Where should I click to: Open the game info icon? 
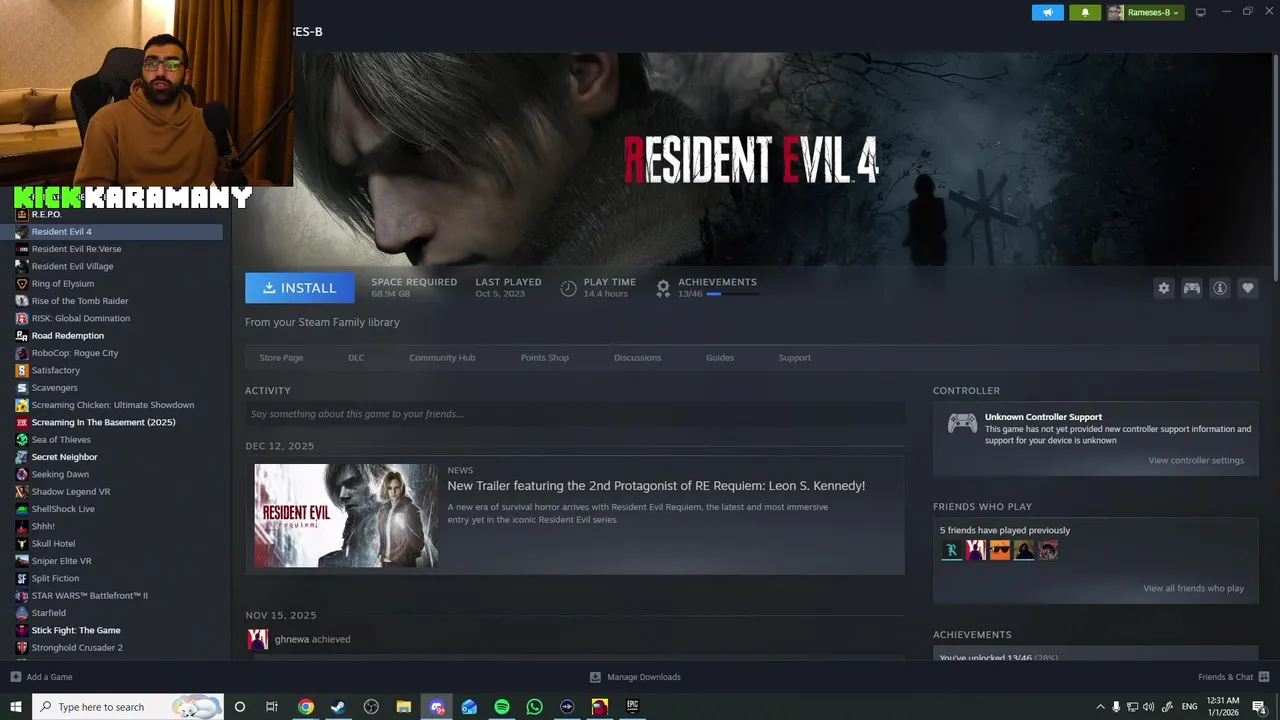1219,288
